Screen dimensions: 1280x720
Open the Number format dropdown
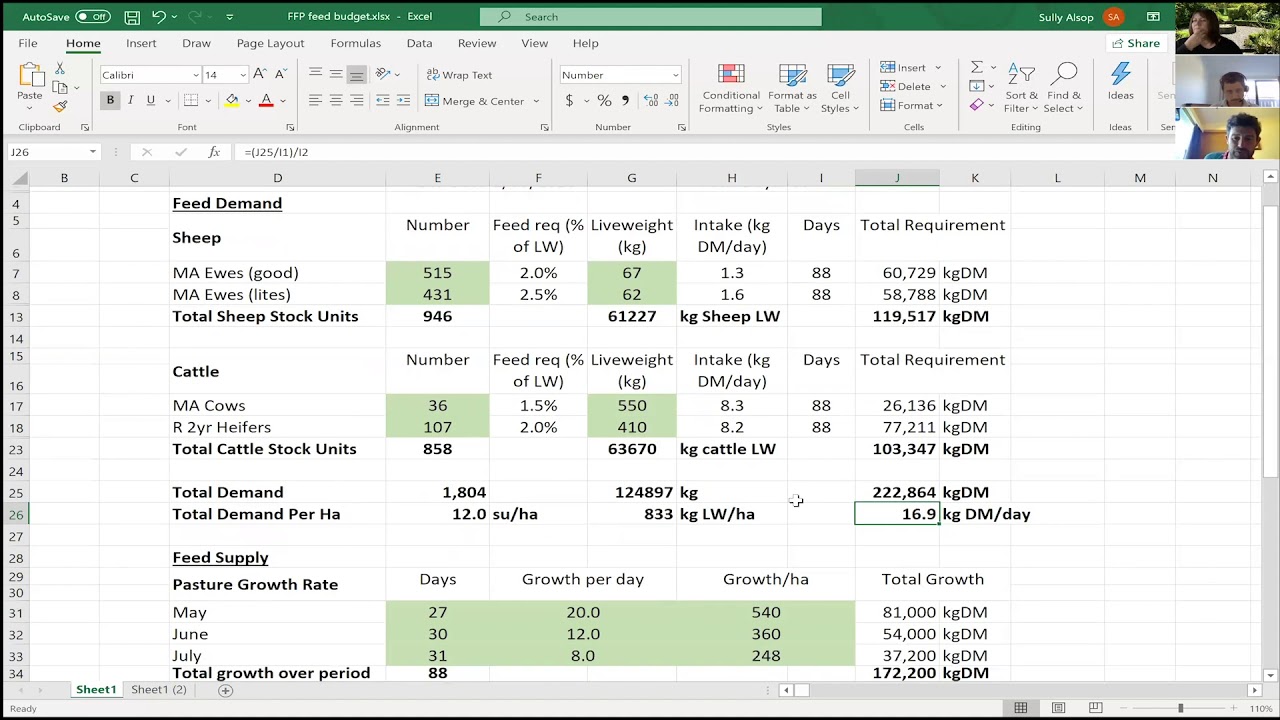675,75
